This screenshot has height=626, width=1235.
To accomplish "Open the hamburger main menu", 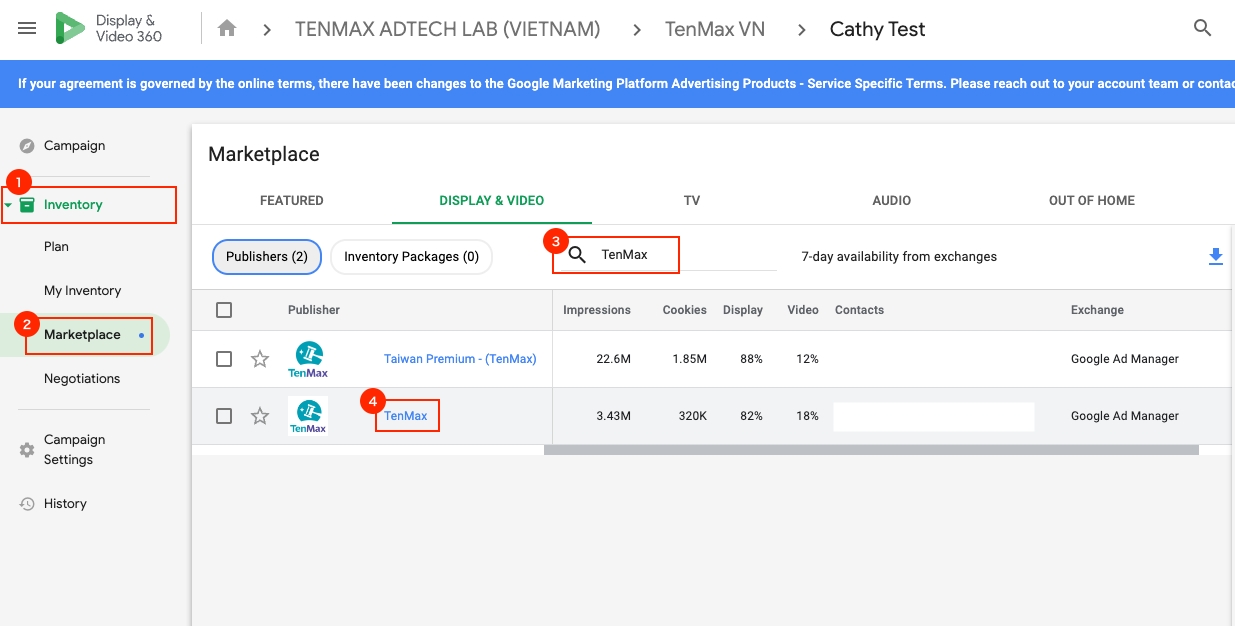I will [x=27, y=29].
